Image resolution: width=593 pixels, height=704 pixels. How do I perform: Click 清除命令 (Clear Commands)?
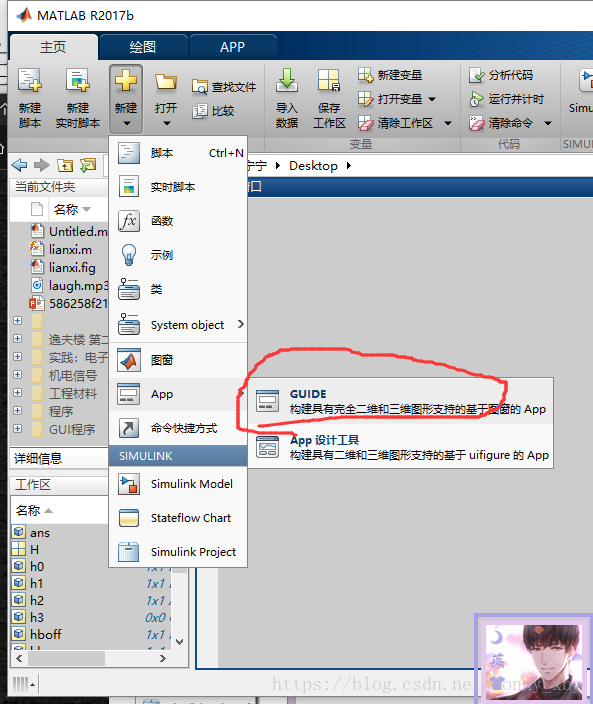(x=501, y=123)
